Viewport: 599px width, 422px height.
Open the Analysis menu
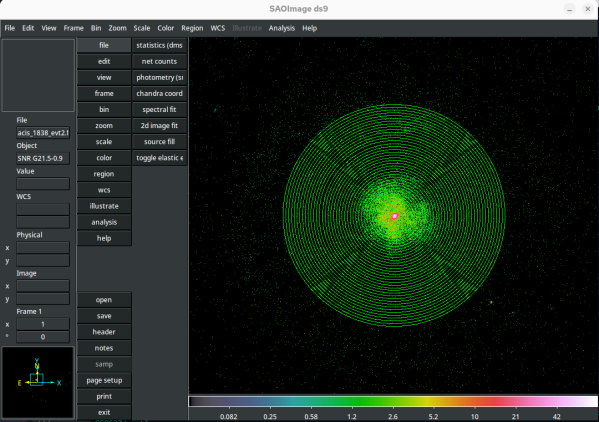tap(282, 28)
